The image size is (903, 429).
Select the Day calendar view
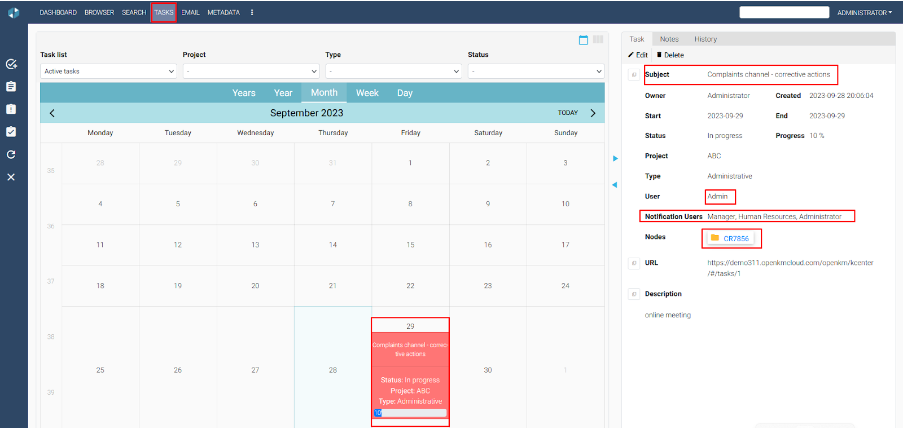405,93
